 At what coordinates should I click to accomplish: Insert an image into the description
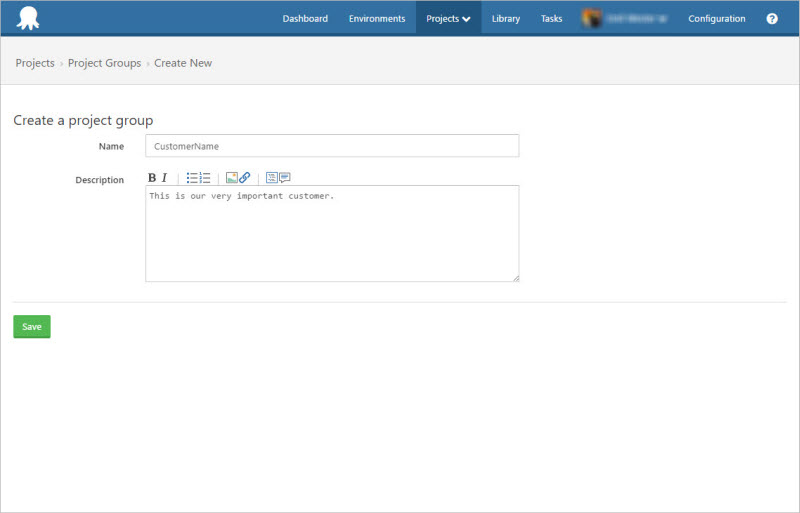click(231, 178)
